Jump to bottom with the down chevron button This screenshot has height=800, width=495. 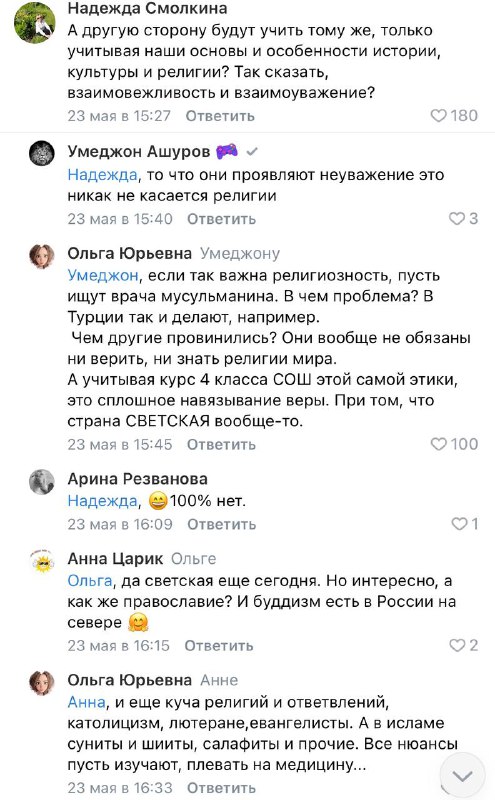pyautogui.click(x=462, y=777)
